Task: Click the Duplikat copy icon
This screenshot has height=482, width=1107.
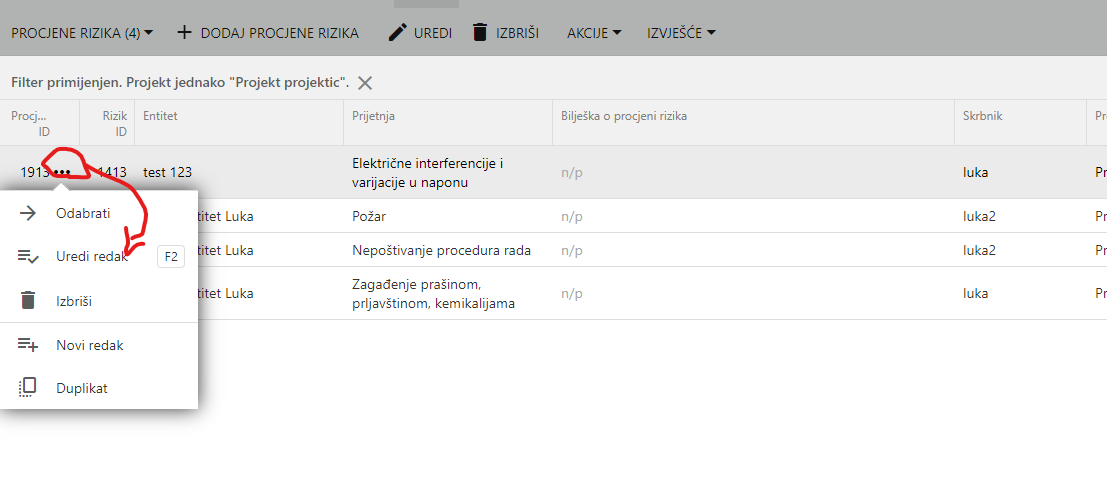Action: [x=28, y=388]
